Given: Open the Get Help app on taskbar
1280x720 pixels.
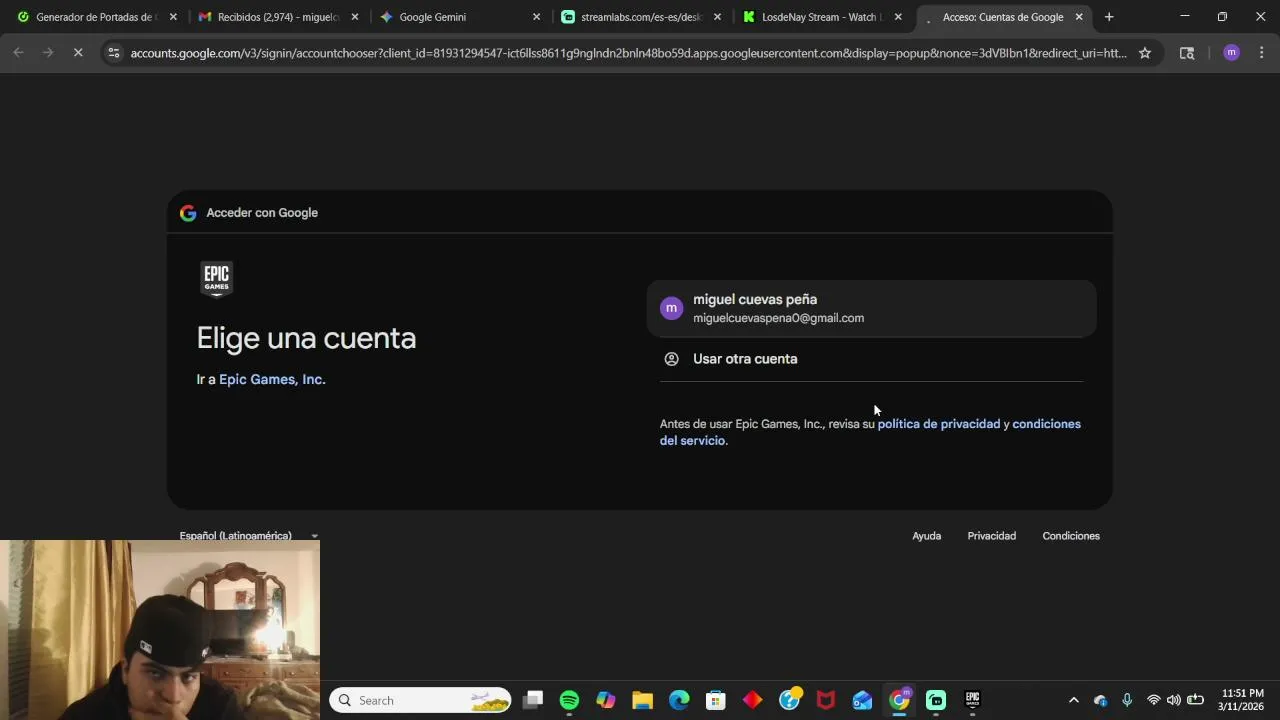Looking at the screenshot, I should (790, 698).
